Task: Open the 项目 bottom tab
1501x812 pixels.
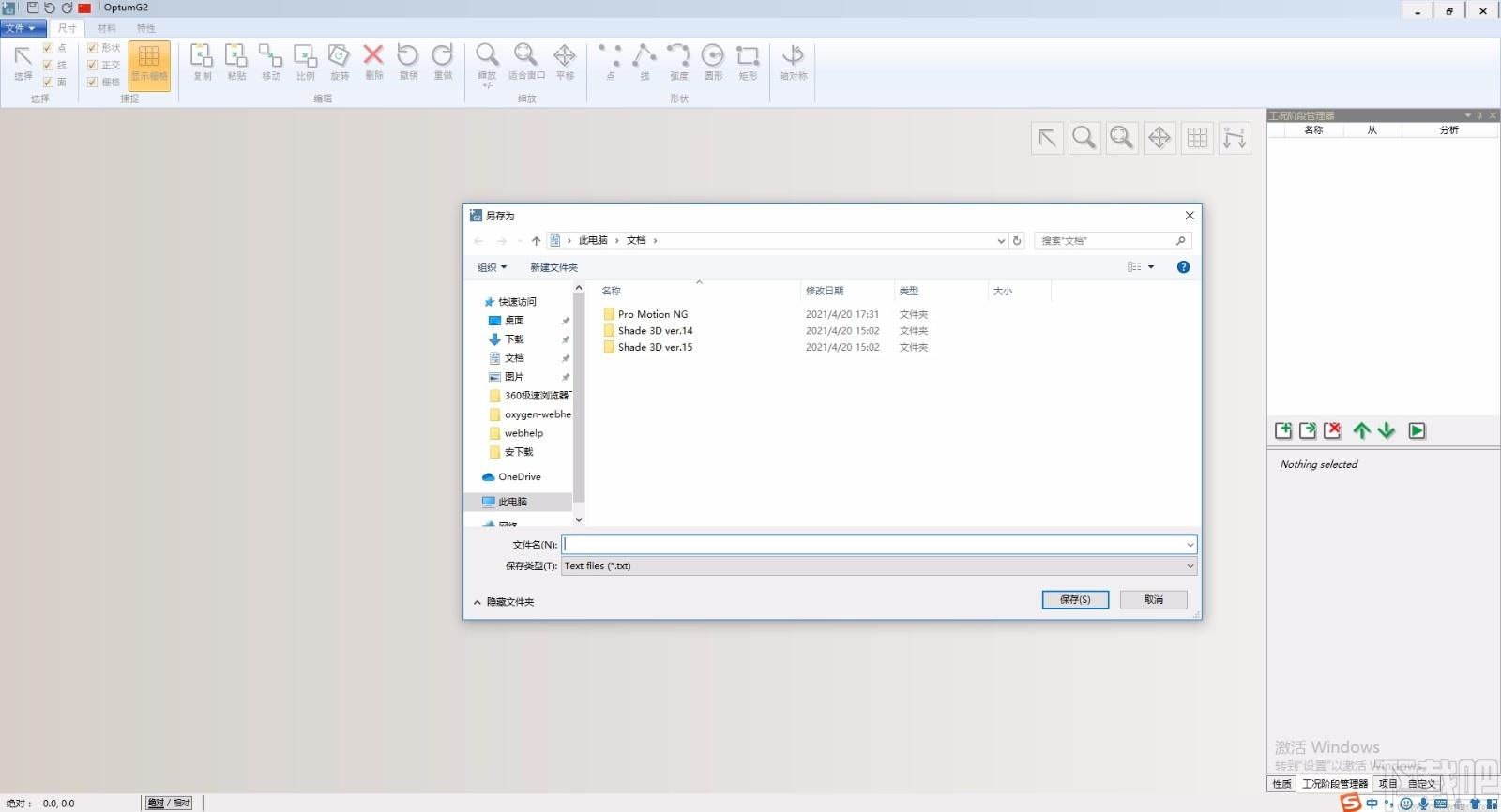Action: (1388, 784)
